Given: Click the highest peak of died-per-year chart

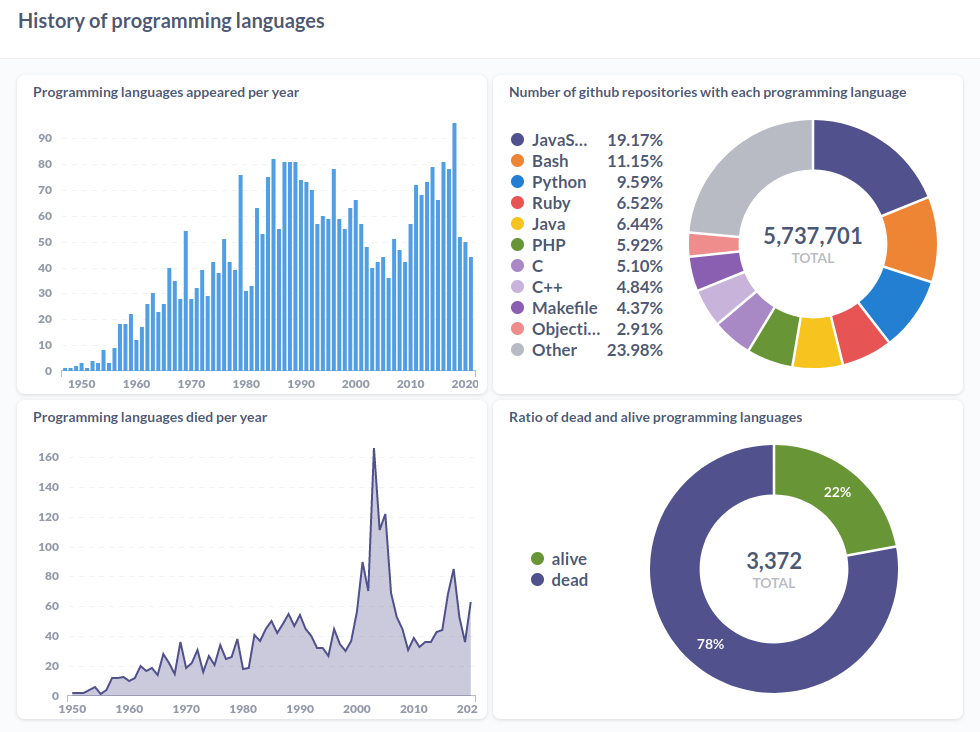Looking at the screenshot, I should 374,449.
